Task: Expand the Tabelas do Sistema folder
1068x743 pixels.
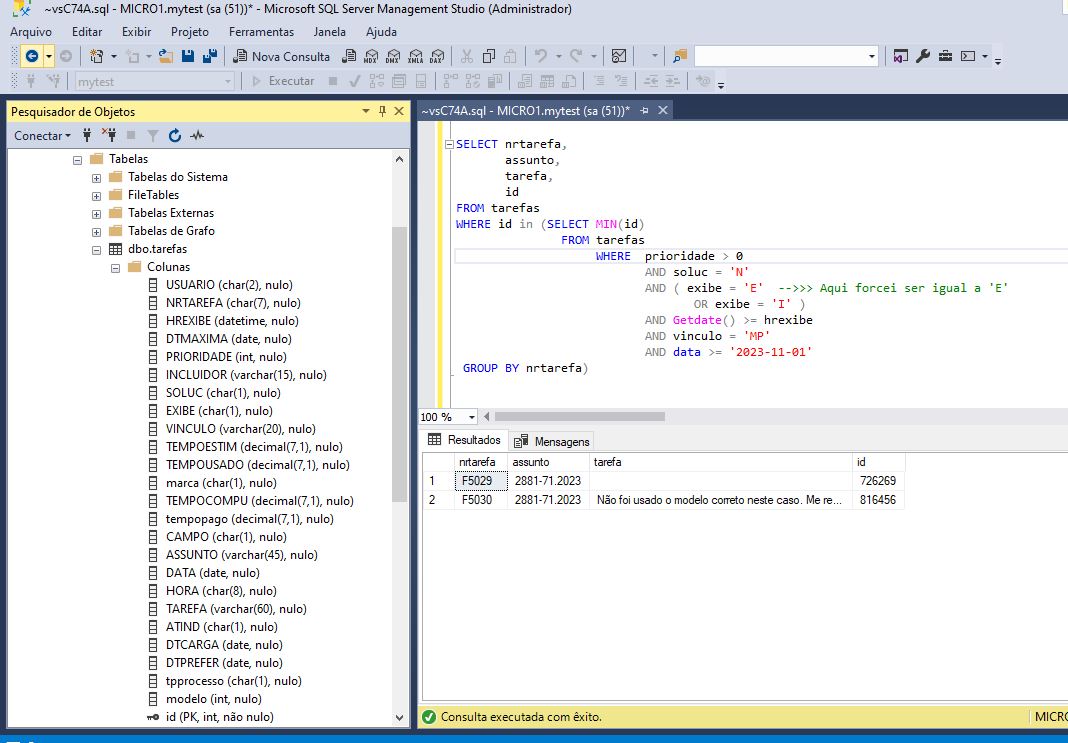Action: (x=96, y=177)
